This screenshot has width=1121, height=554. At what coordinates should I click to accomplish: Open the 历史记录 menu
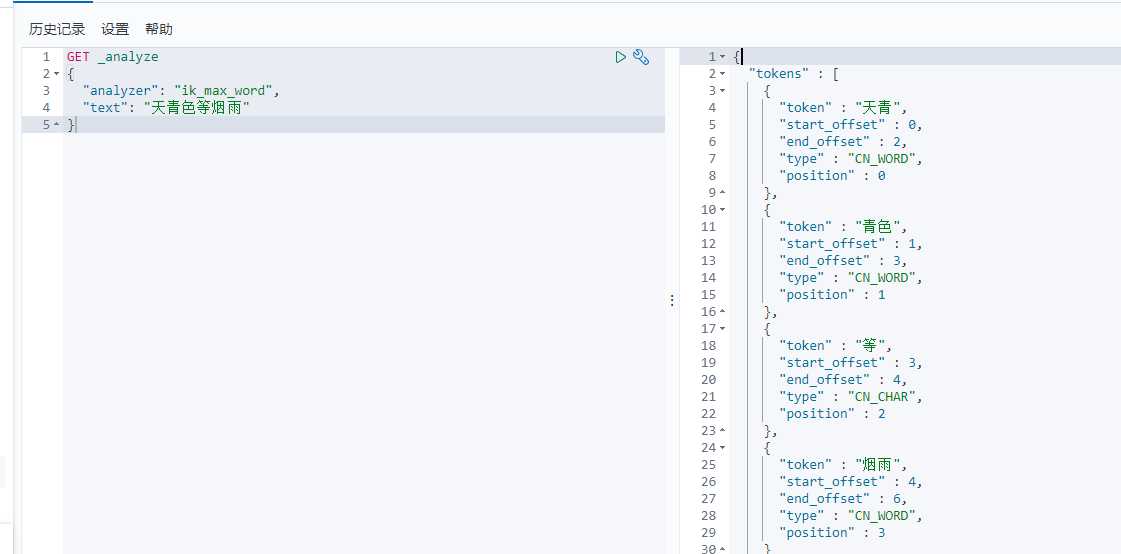(57, 29)
